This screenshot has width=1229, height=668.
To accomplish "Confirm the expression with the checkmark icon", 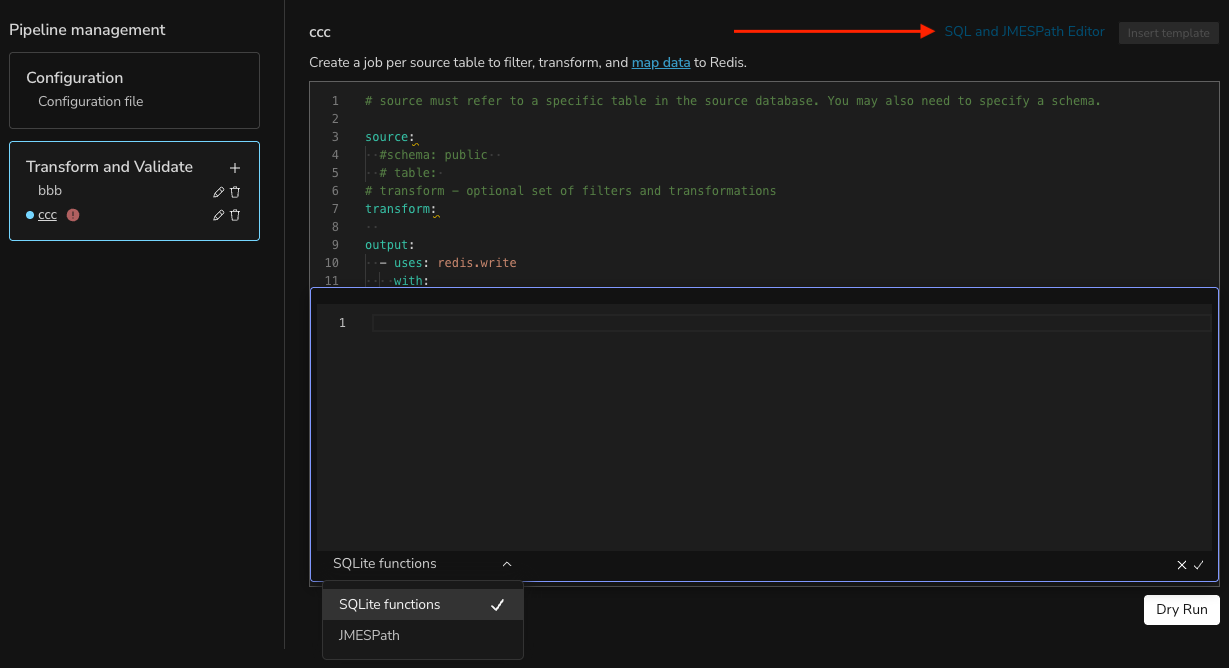I will (1198, 565).
